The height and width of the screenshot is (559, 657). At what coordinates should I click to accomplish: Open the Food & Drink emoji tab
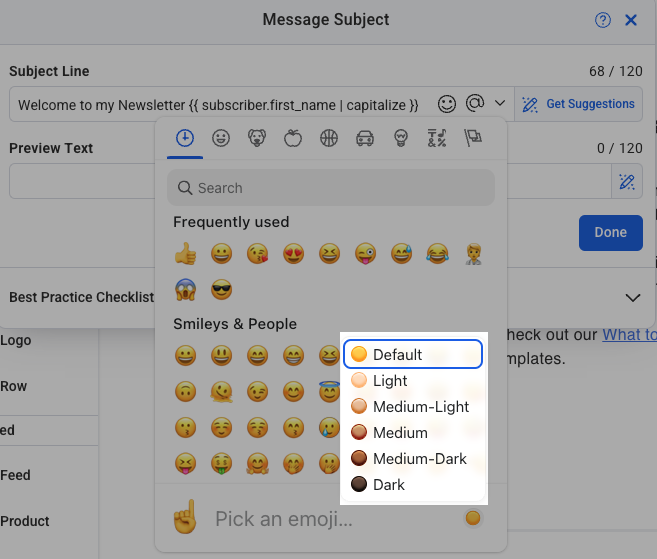tap(292, 138)
